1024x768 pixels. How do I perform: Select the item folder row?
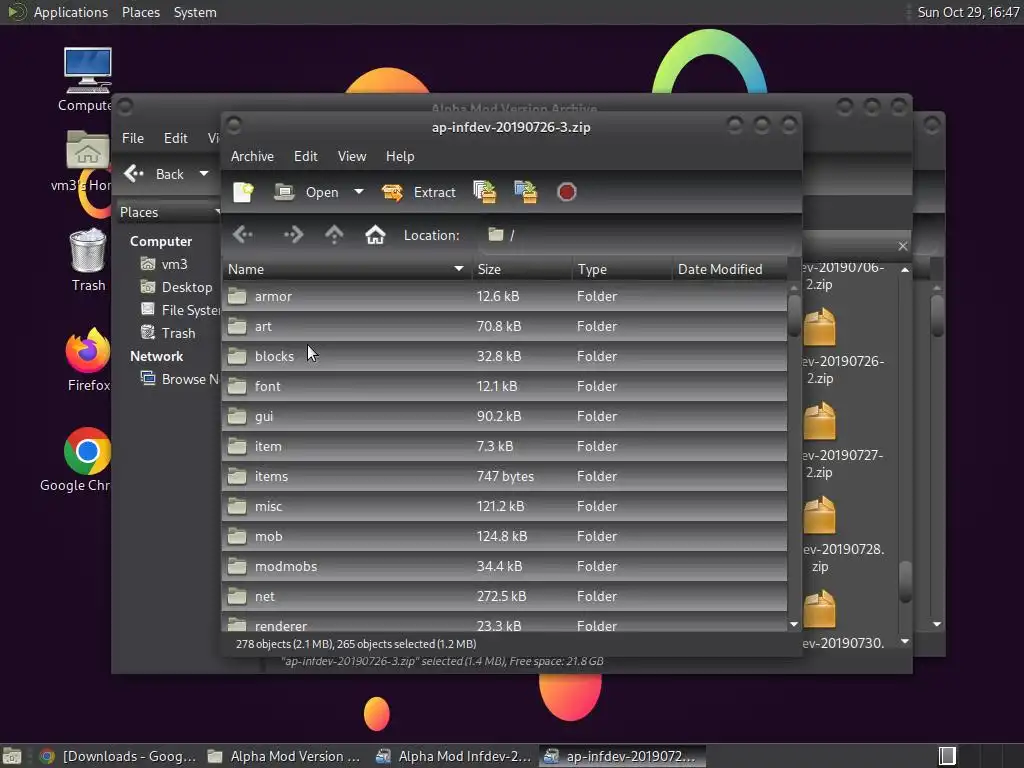[504, 446]
